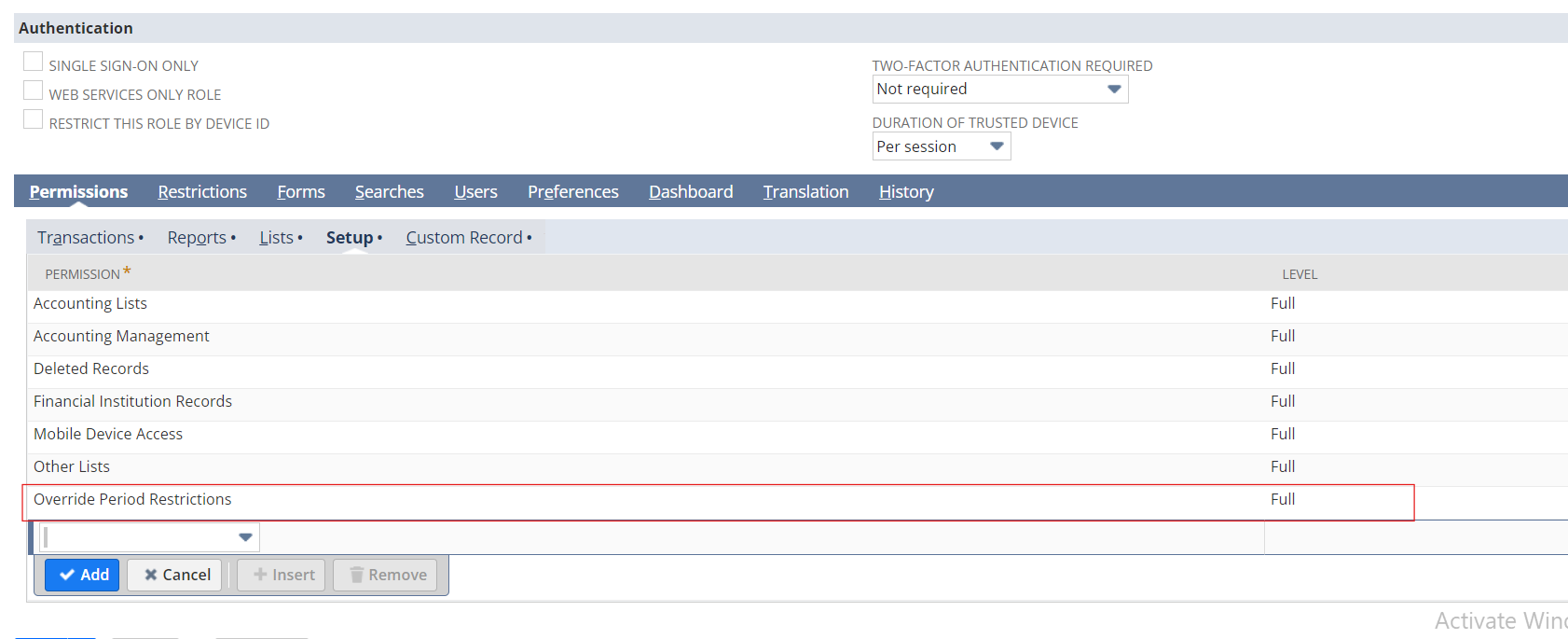The width and height of the screenshot is (1568, 639).
Task: Switch to the Transactions subtab
Action: (x=86, y=238)
